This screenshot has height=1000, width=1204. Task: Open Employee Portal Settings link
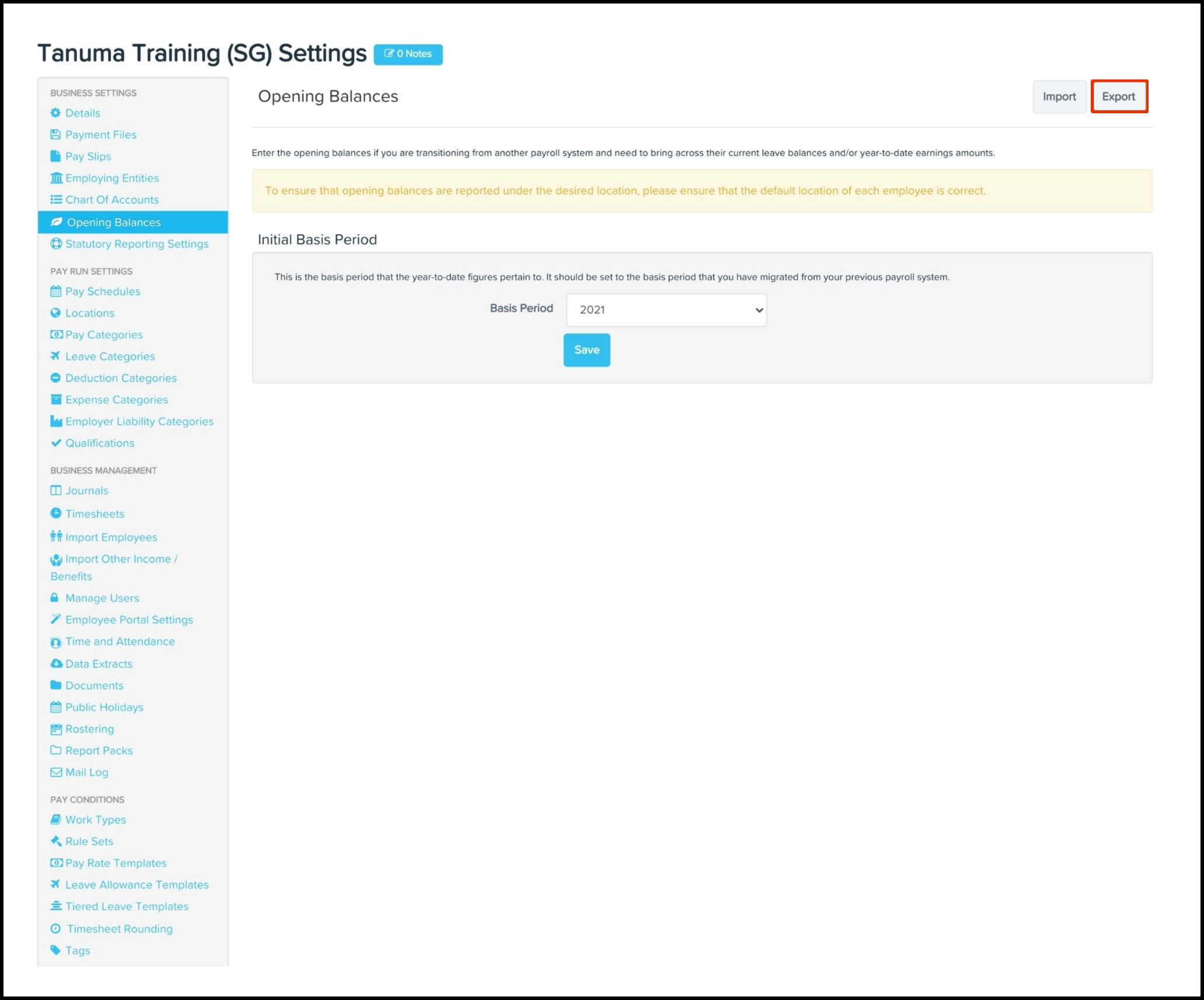129,619
